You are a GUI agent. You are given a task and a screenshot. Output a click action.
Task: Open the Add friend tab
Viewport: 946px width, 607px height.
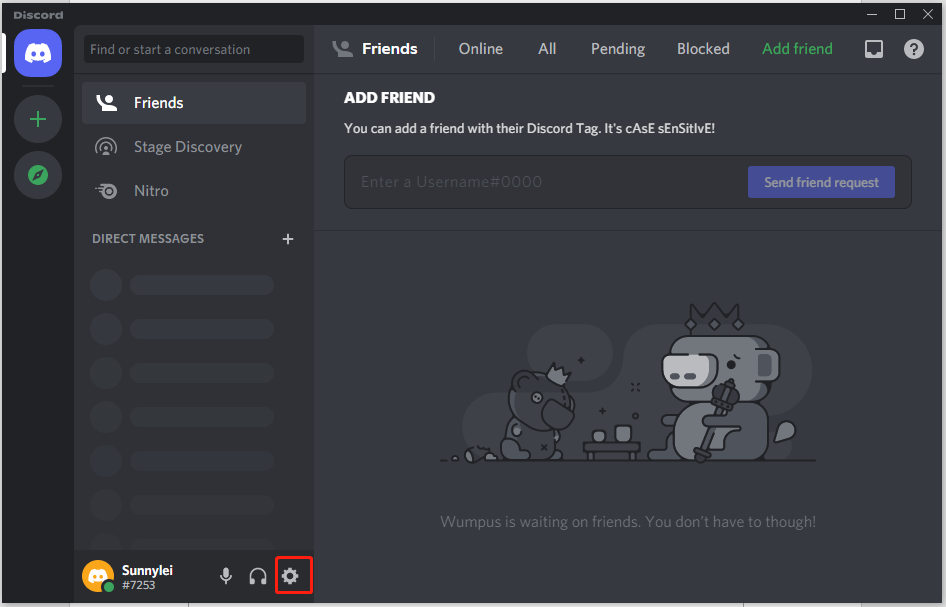click(797, 49)
